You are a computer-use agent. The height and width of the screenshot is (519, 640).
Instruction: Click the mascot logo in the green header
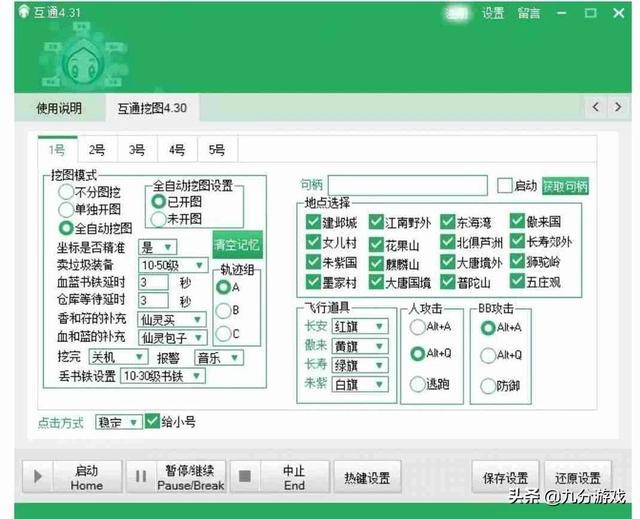(84, 57)
